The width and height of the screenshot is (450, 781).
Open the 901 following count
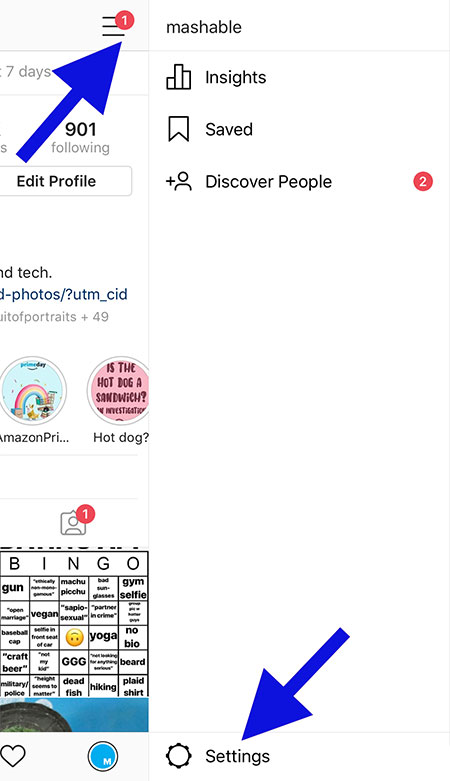tap(80, 137)
